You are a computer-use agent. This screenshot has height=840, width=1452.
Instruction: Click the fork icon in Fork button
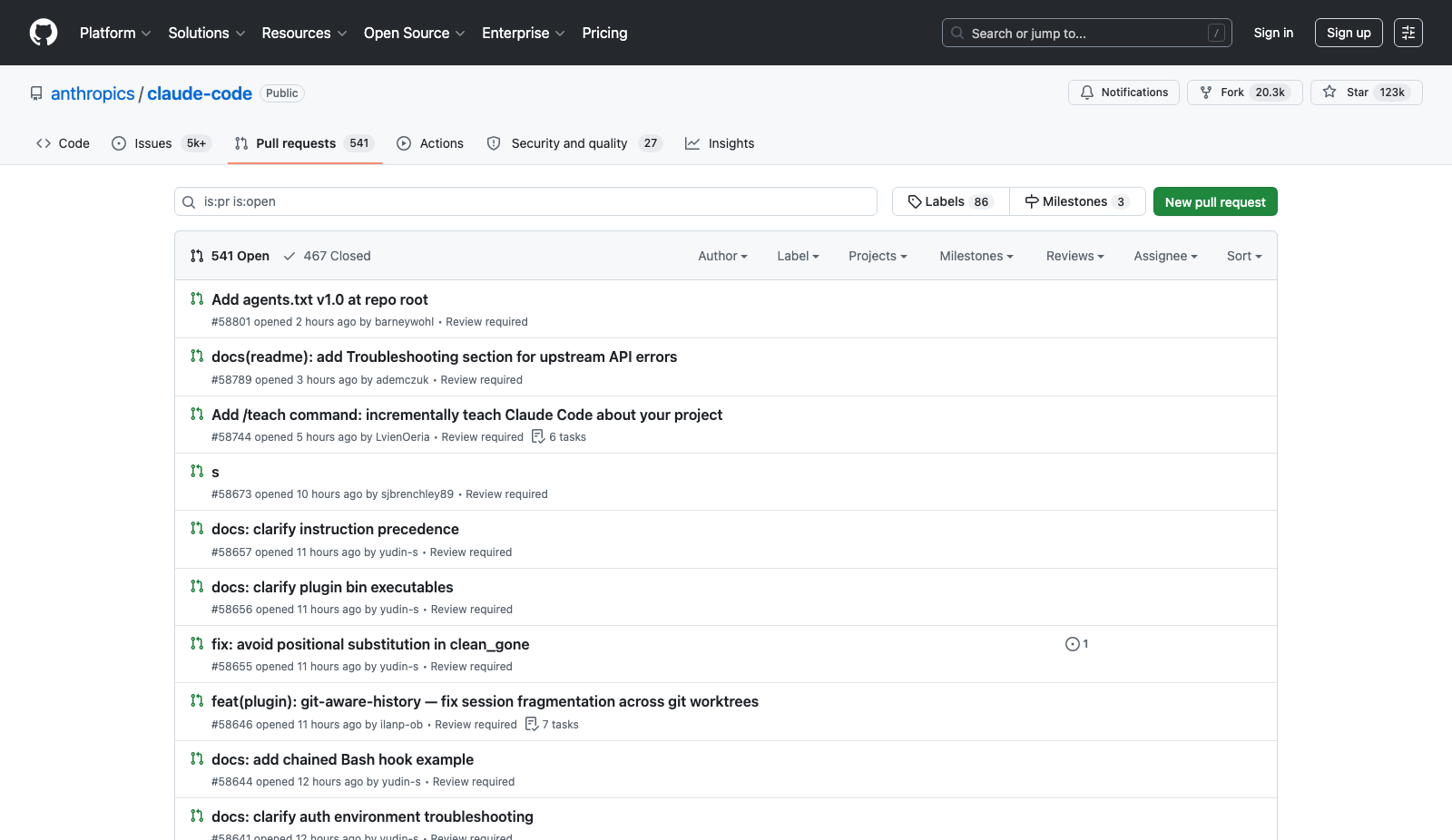(x=1206, y=93)
